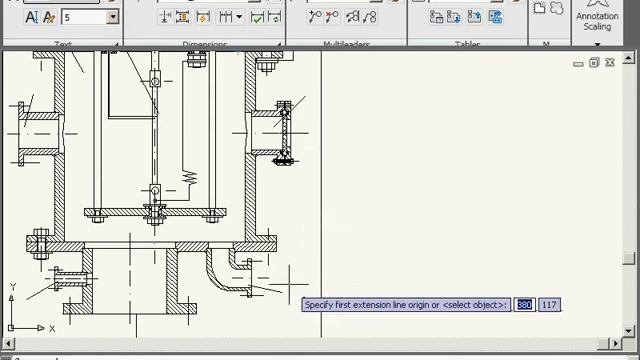Click the horizontal scrollbar right arrow
Screen dimensions: 640x360
pos(616,344)
